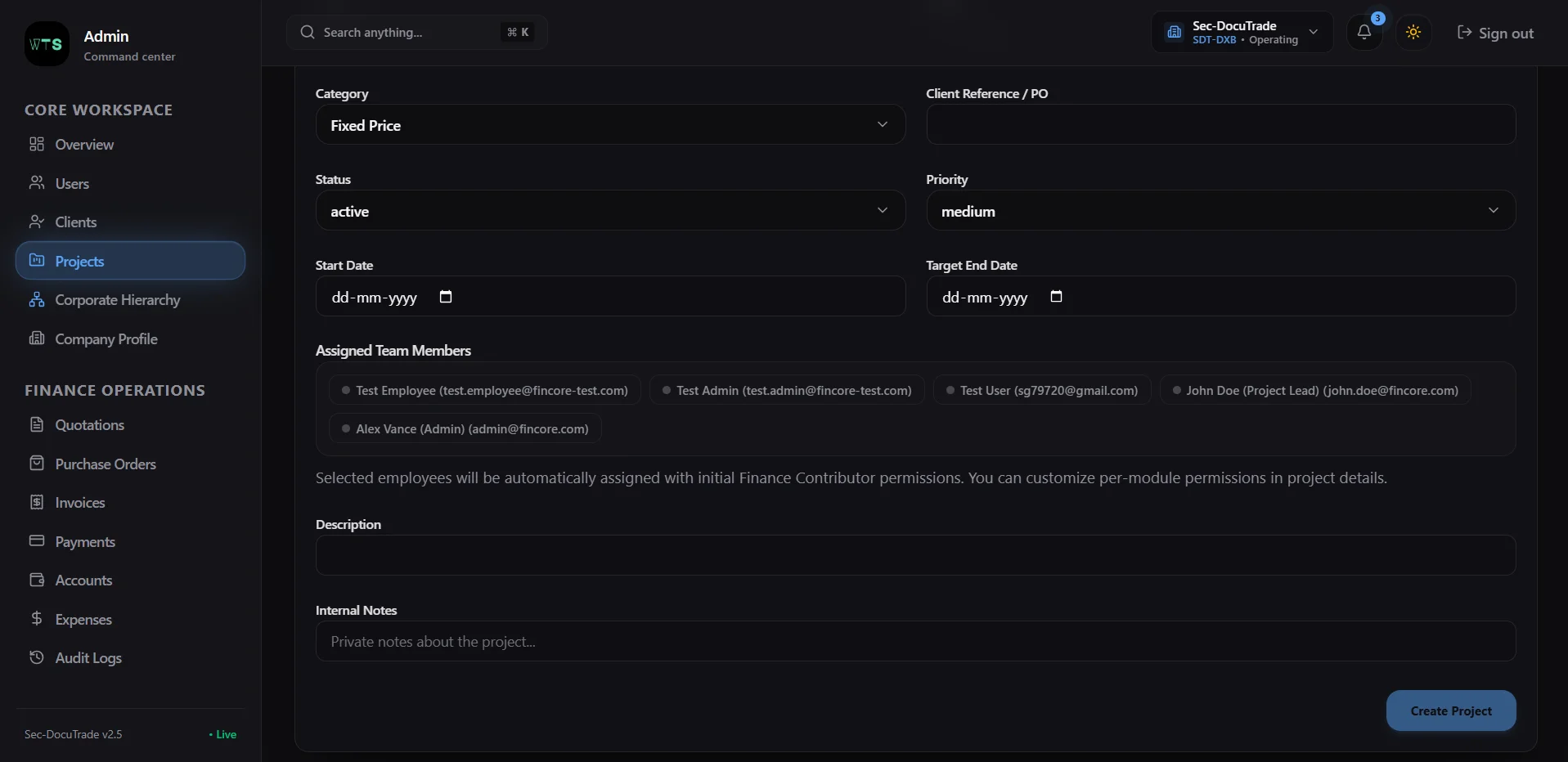This screenshot has height=762, width=1568.
Task: Open Corporate Hierarchy menu item
Action: point(130,299)
